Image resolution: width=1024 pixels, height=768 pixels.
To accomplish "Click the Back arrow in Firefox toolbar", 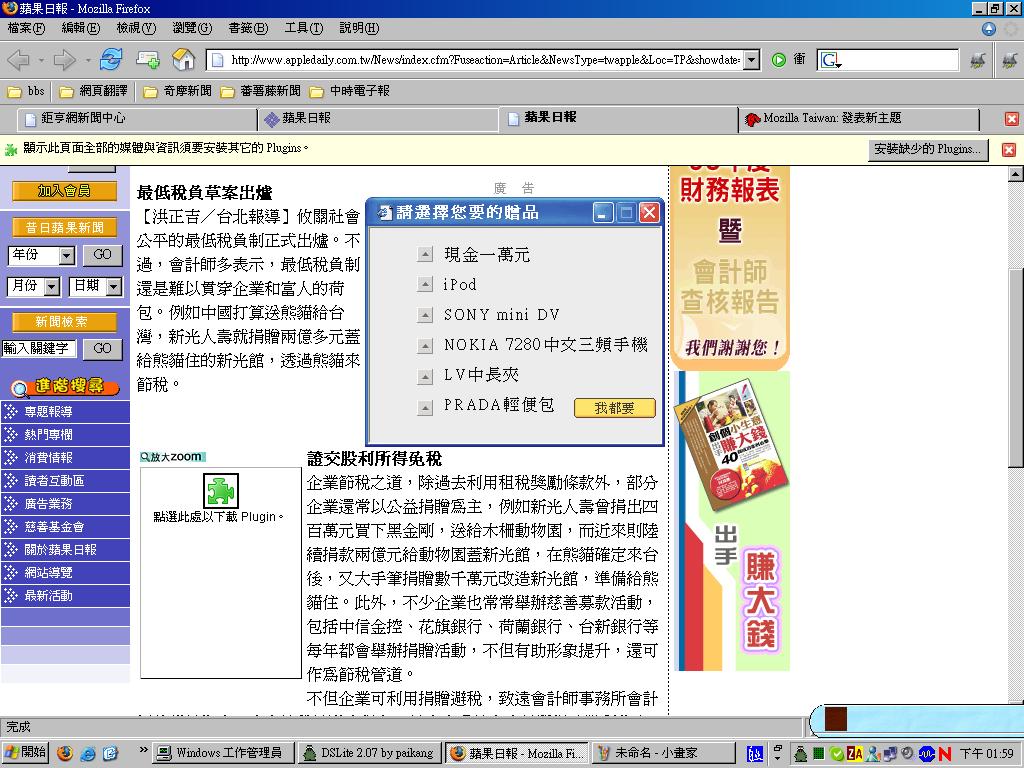I will (x=18, y=60).
